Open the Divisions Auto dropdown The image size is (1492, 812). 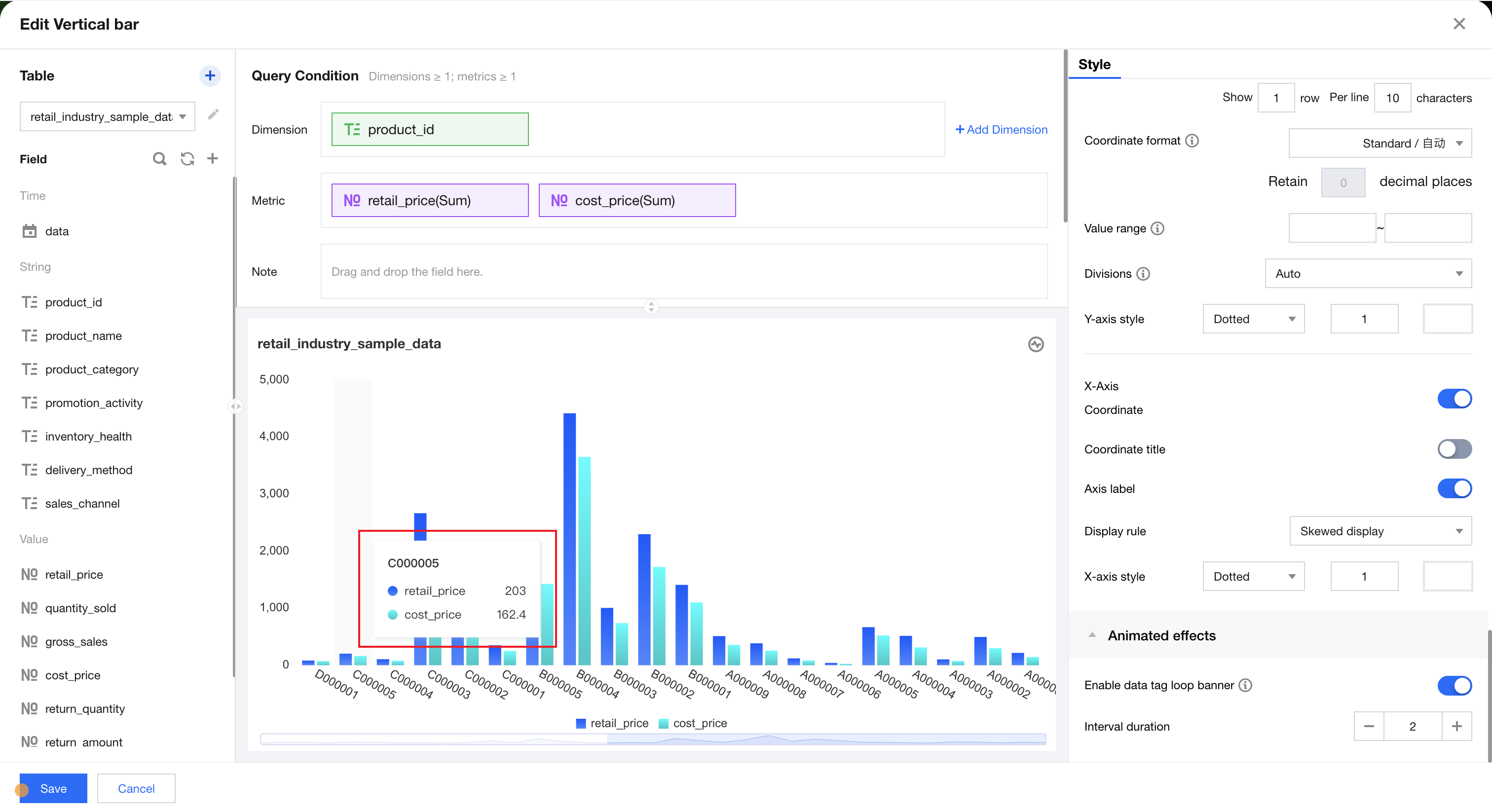[x=1368, y=273]
